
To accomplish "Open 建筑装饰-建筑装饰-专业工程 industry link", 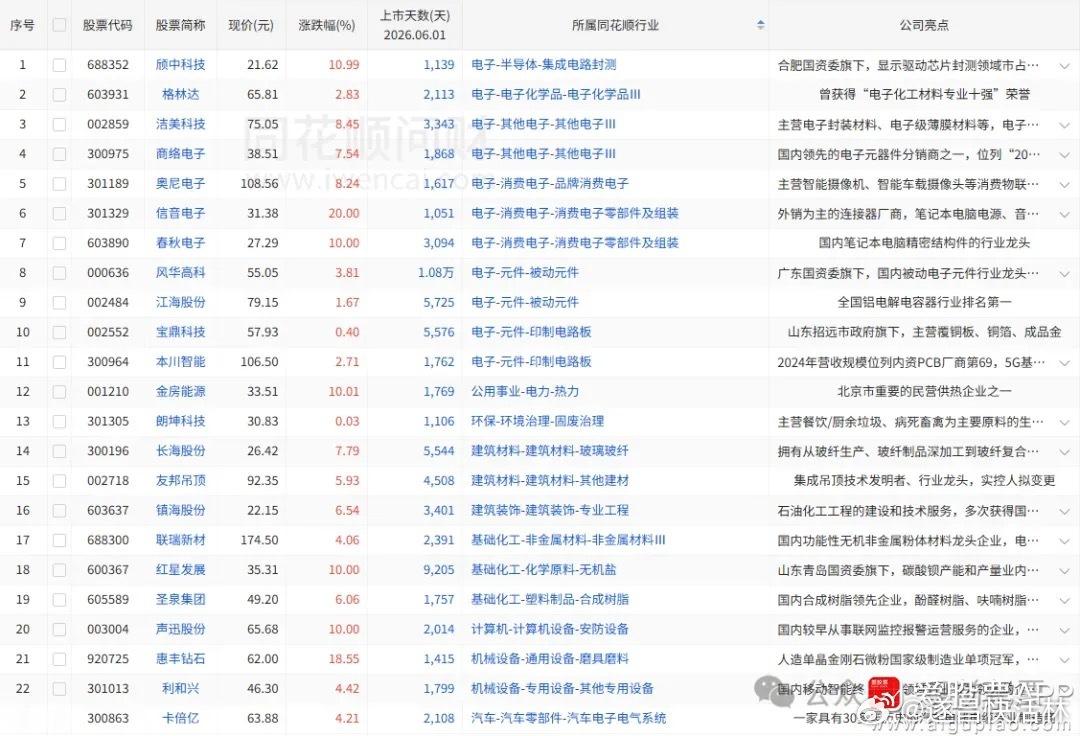I will [x=550, y=510].
